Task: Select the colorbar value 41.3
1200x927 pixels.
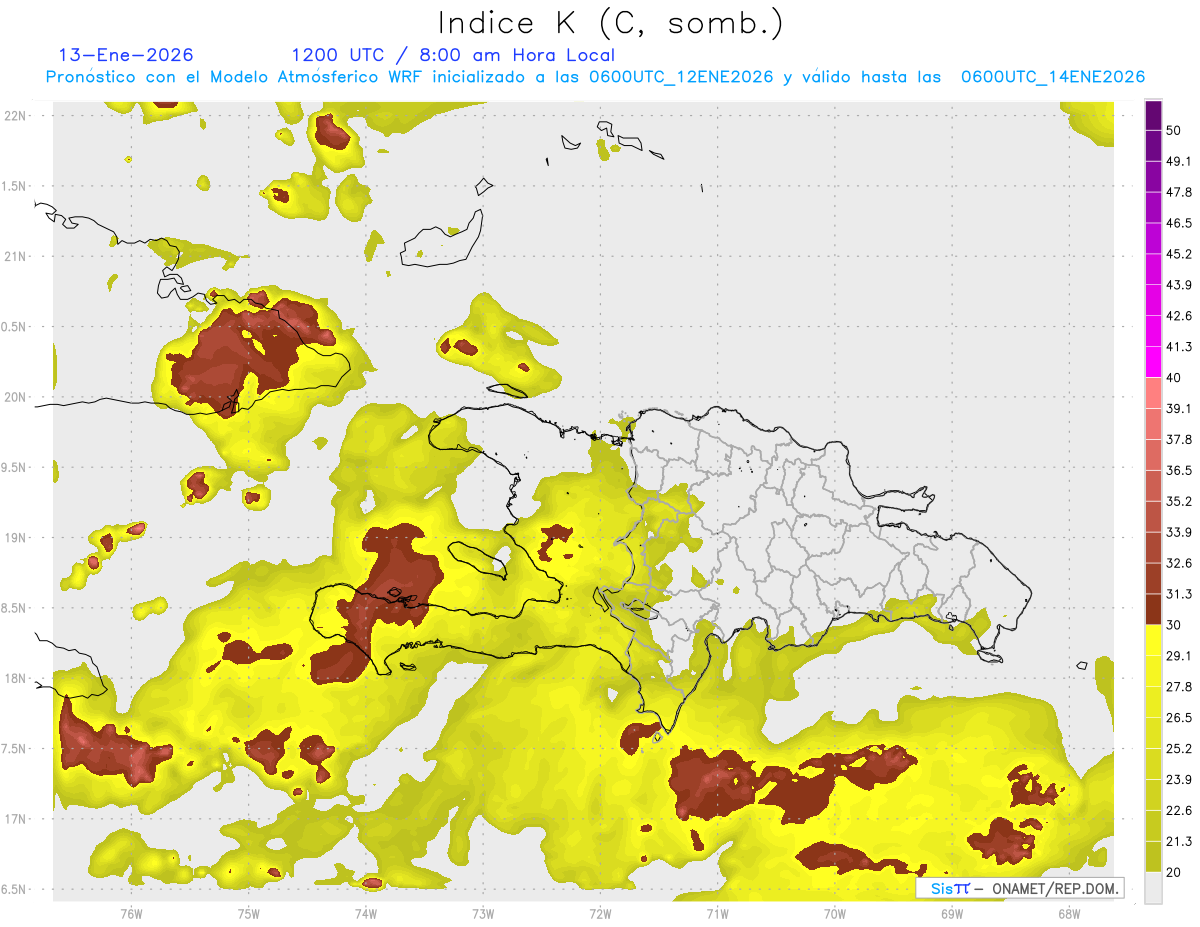Action: point(1179,347)
